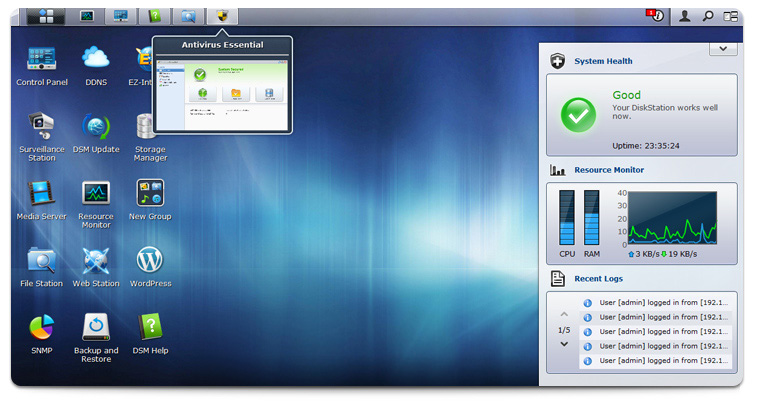The width and height of the screenshot is (758, 411).
Task: Collapse the widget panel with the chevron button
Action: click(722, 49)
